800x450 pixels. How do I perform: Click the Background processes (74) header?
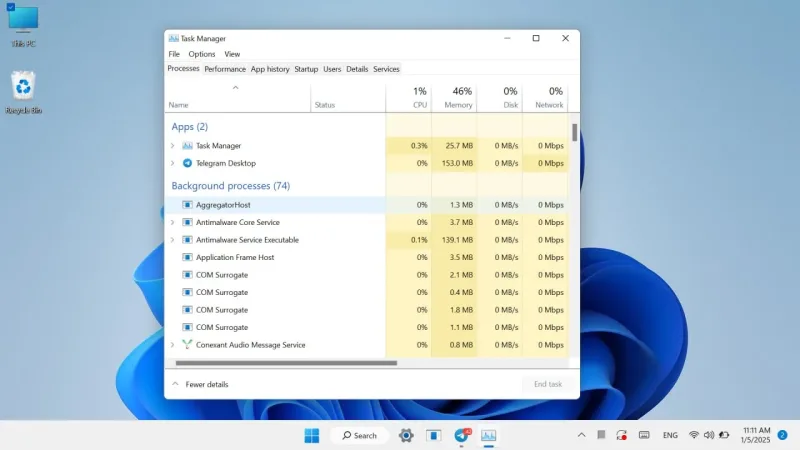pos(231,186)
